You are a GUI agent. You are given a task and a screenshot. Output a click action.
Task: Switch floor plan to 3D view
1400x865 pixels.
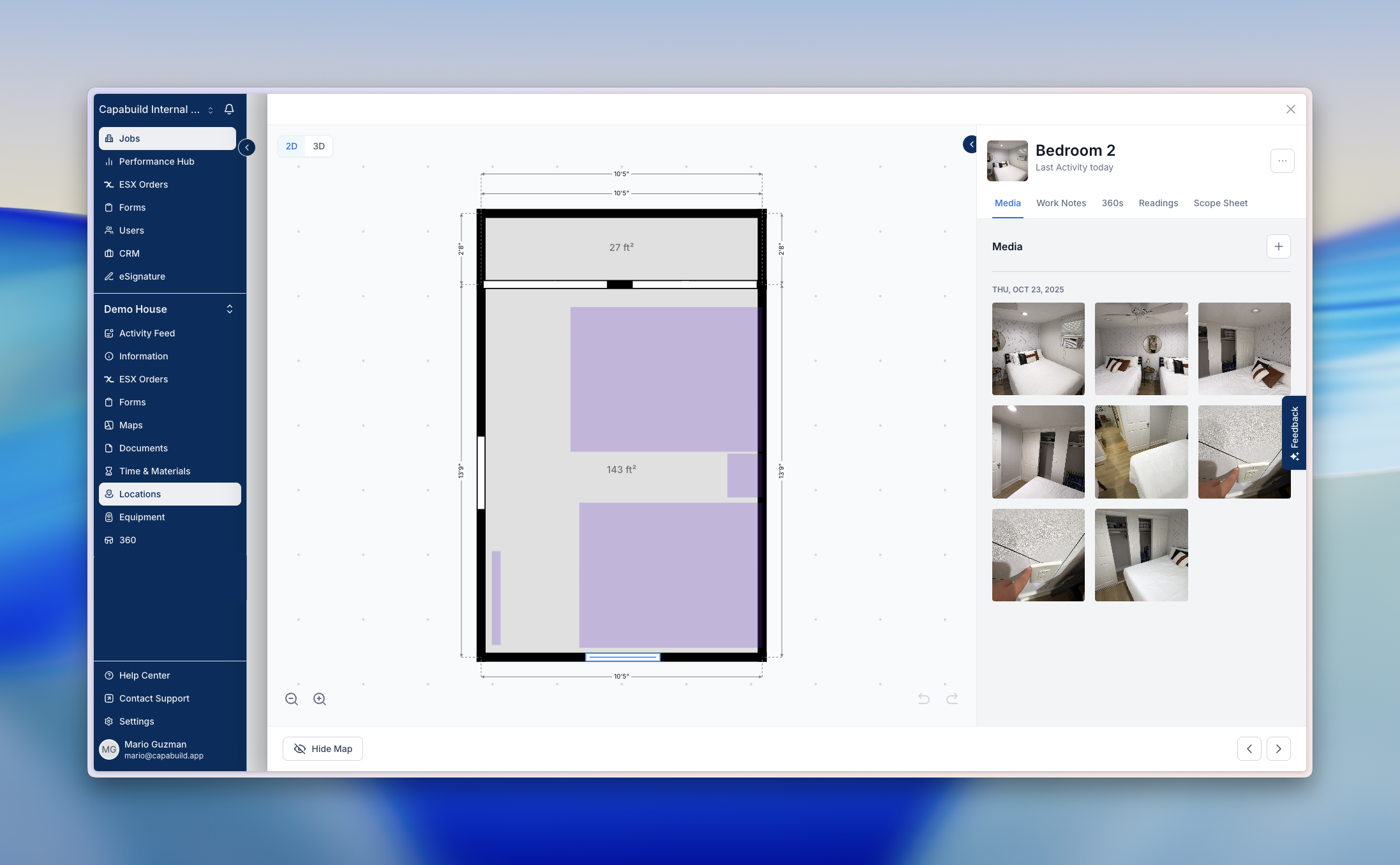coord(318,146)
